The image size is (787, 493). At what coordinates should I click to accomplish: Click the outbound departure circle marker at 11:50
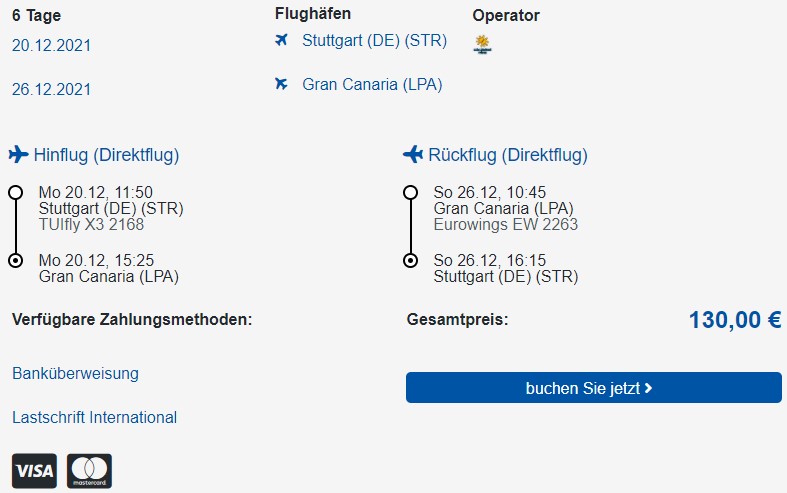pos(16,192)
